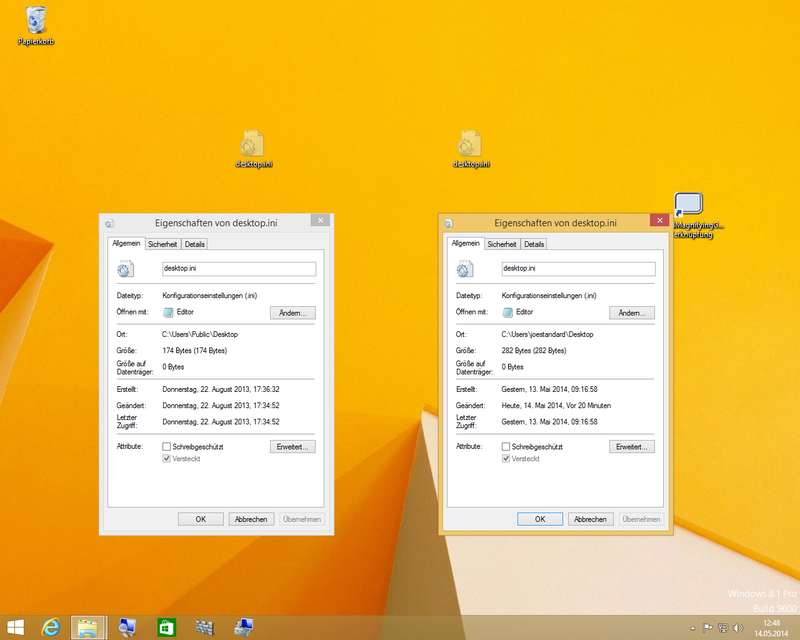Open the green Windows Store taskbar icon

coord(166,627)
